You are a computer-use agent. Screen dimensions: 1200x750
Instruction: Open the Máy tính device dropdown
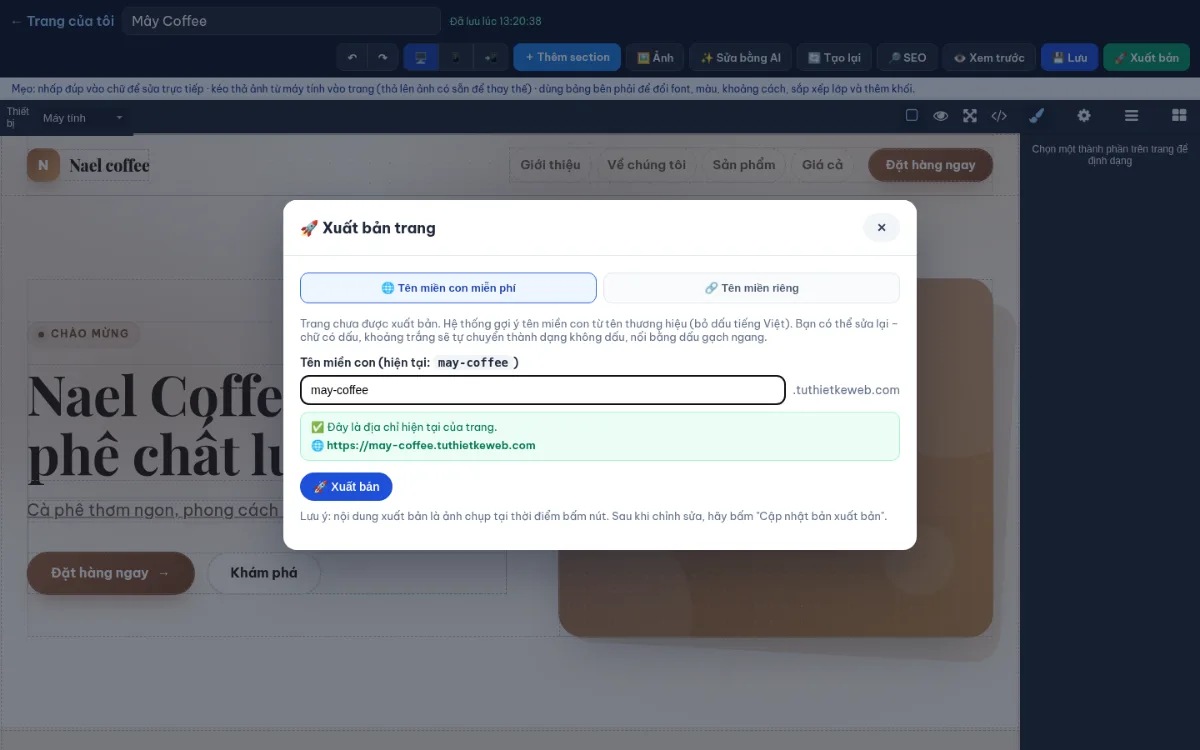coord(83,118)
